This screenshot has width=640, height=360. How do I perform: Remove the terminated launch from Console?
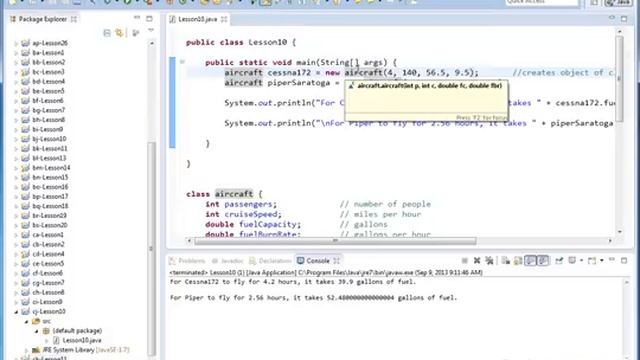click(477, 260)
